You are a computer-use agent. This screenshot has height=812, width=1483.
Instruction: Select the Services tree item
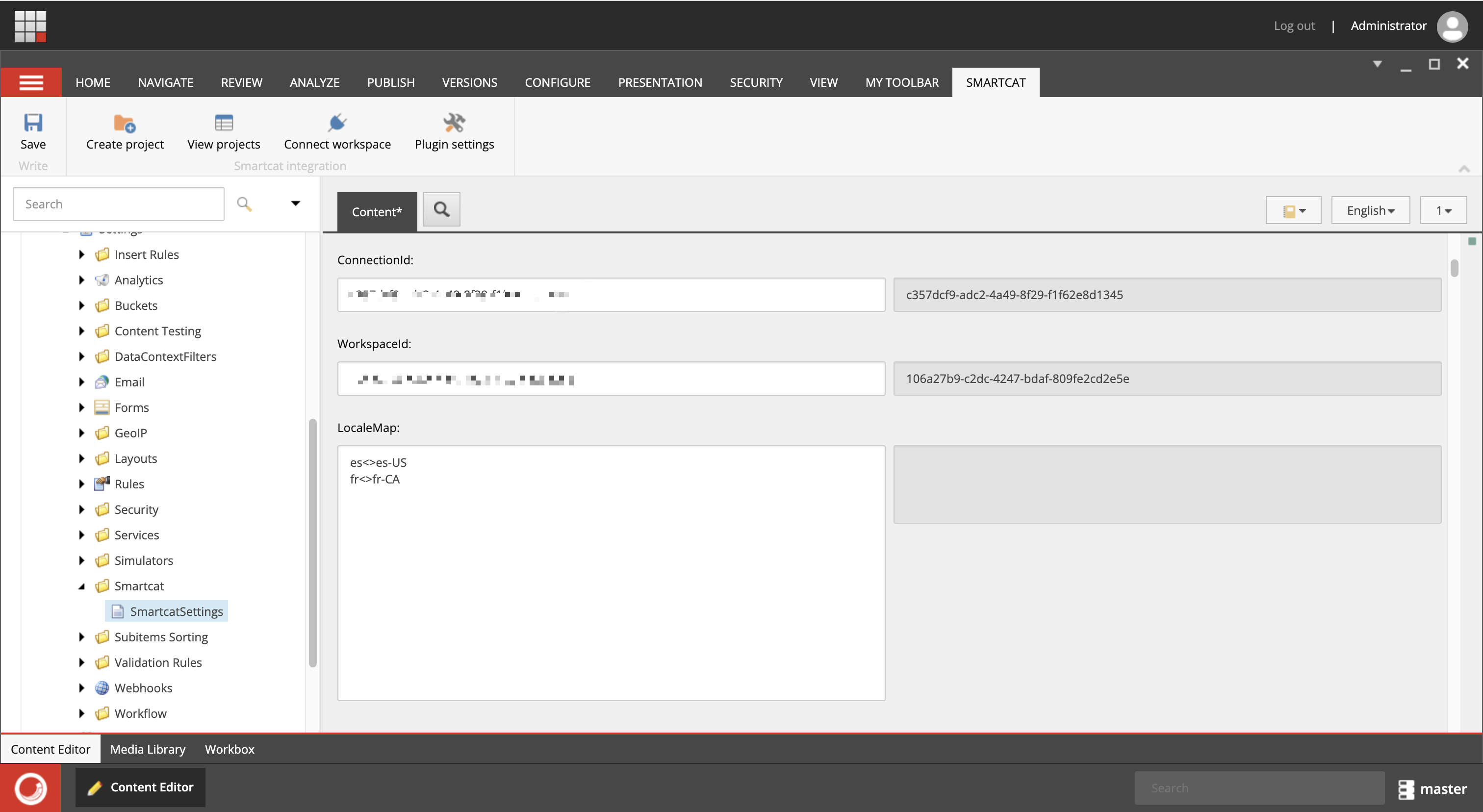pyautogui.click(x=137, y=535)
